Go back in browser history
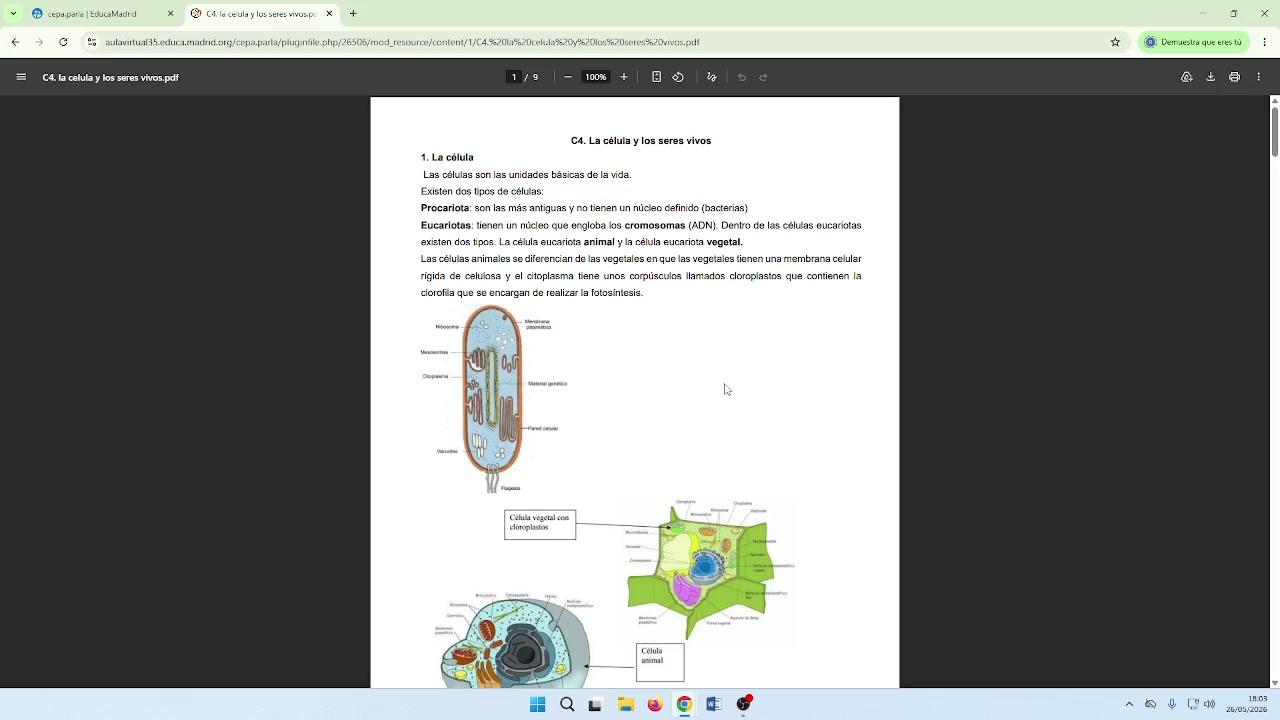Image resolution: width=1280 pixels, height=720 pixels. click(x=15, y=42)
